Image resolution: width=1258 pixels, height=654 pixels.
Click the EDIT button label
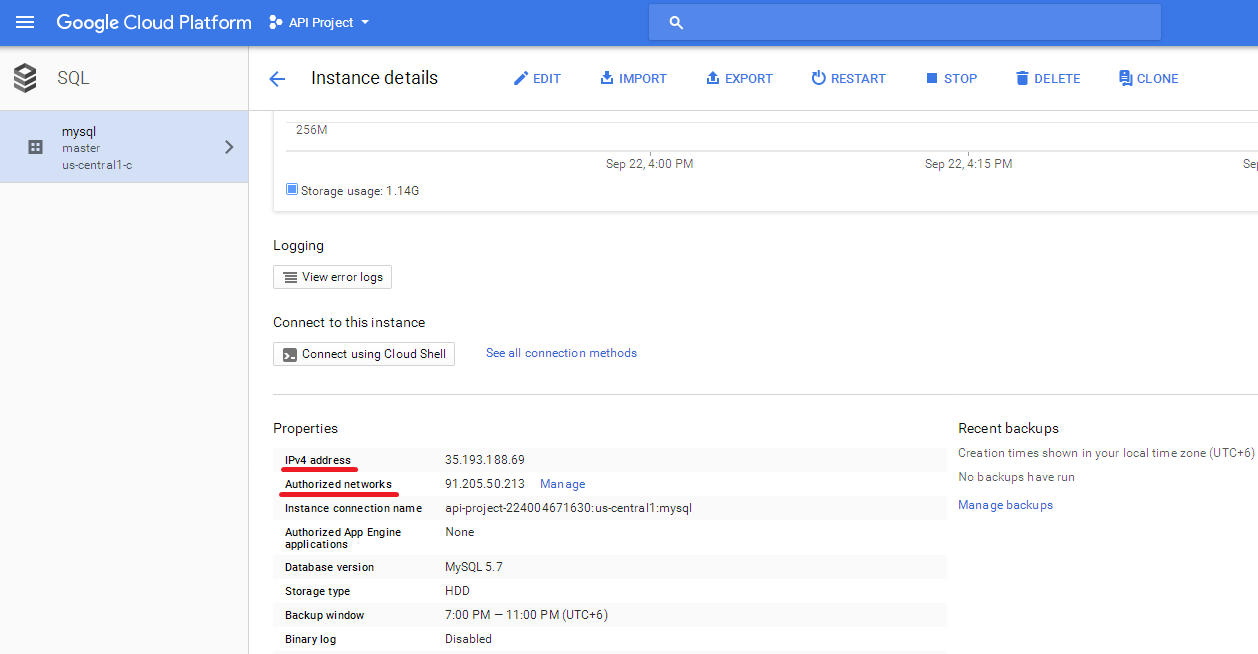547,79
